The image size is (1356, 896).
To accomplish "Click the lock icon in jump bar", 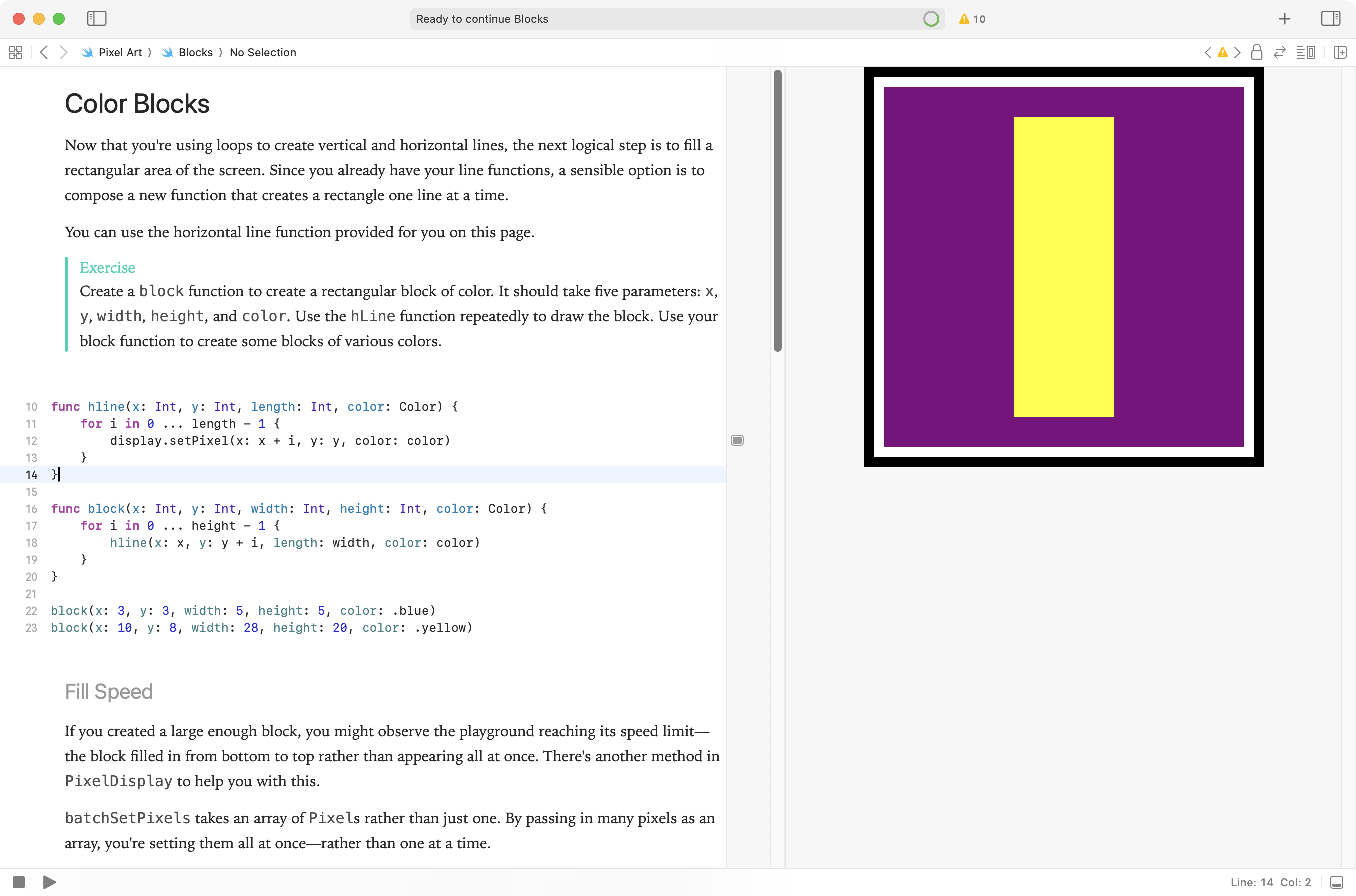I will tap(1256, 52).
